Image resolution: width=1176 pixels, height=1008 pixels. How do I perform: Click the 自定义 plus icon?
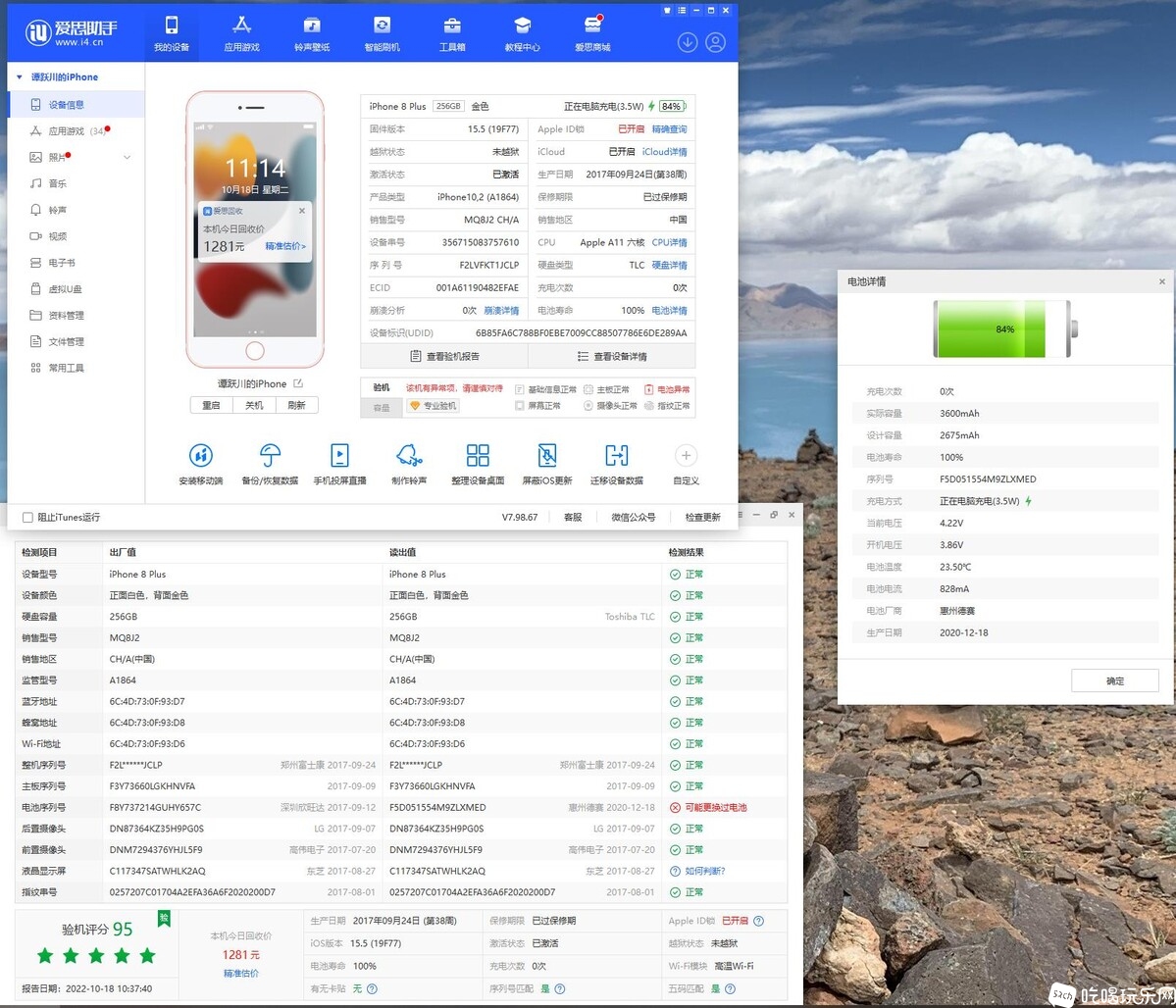click(x=686, y=455)
